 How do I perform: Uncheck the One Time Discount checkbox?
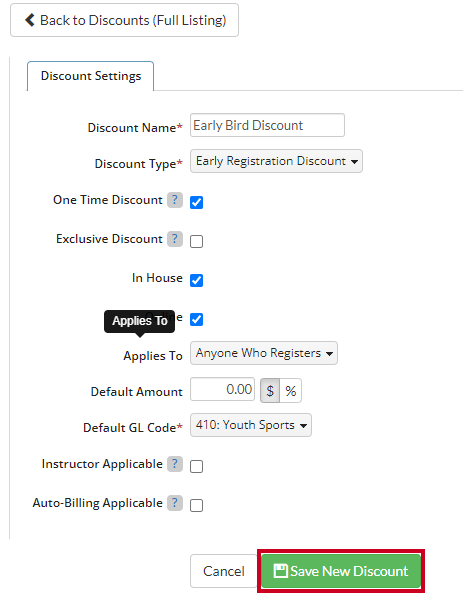point(197,202)
